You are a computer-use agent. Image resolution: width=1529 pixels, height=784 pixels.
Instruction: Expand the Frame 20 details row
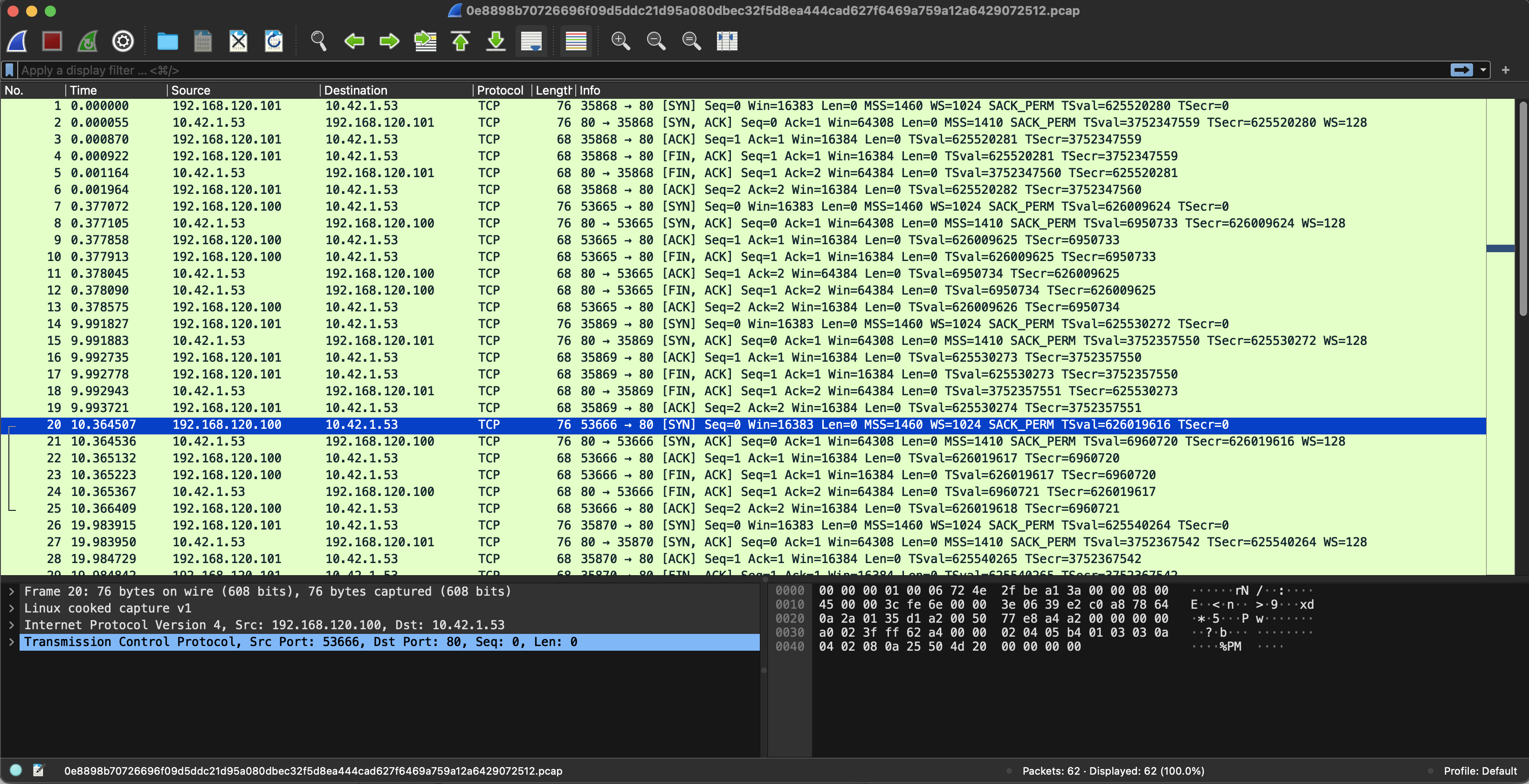(11, 591)
